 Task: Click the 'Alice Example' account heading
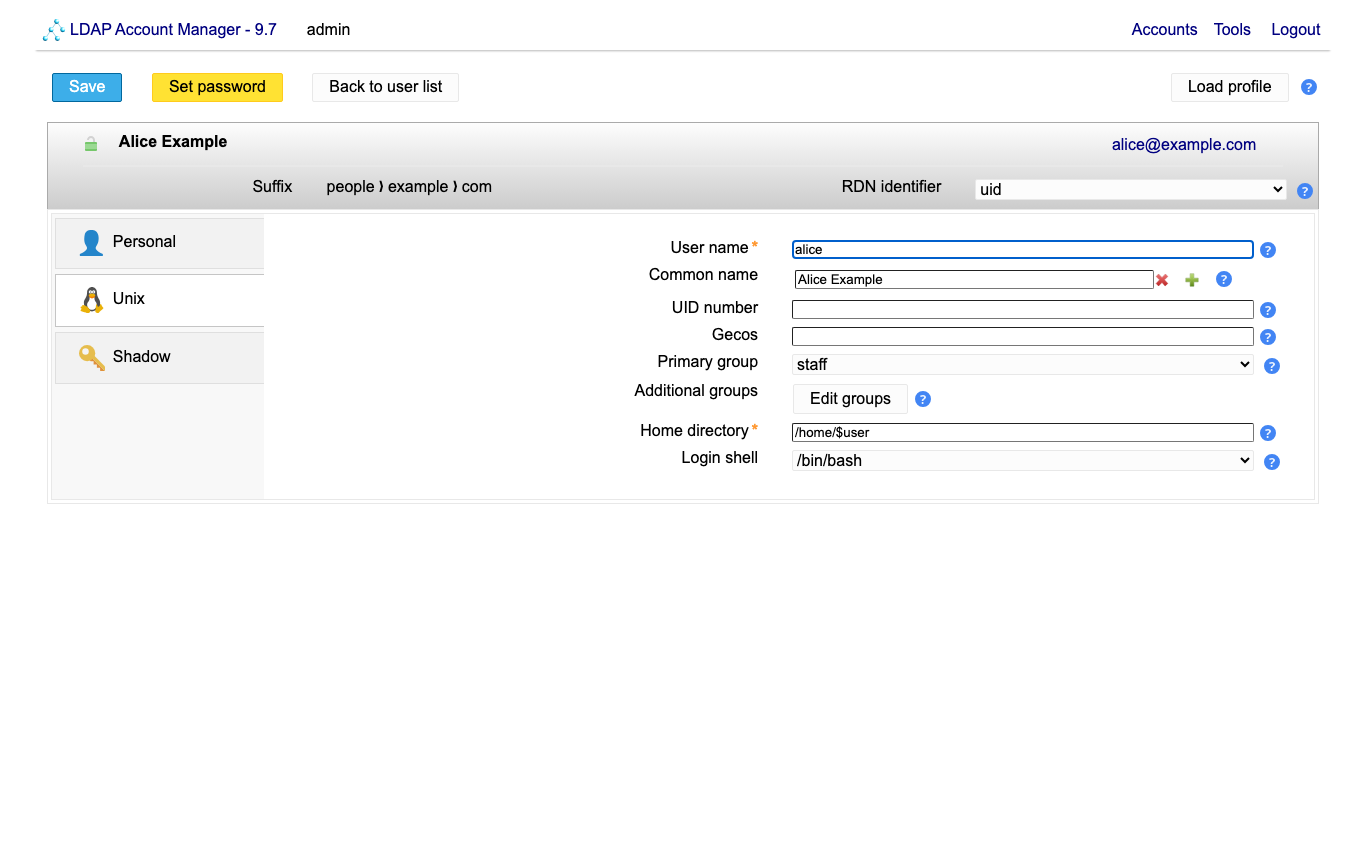coord(173,142)
